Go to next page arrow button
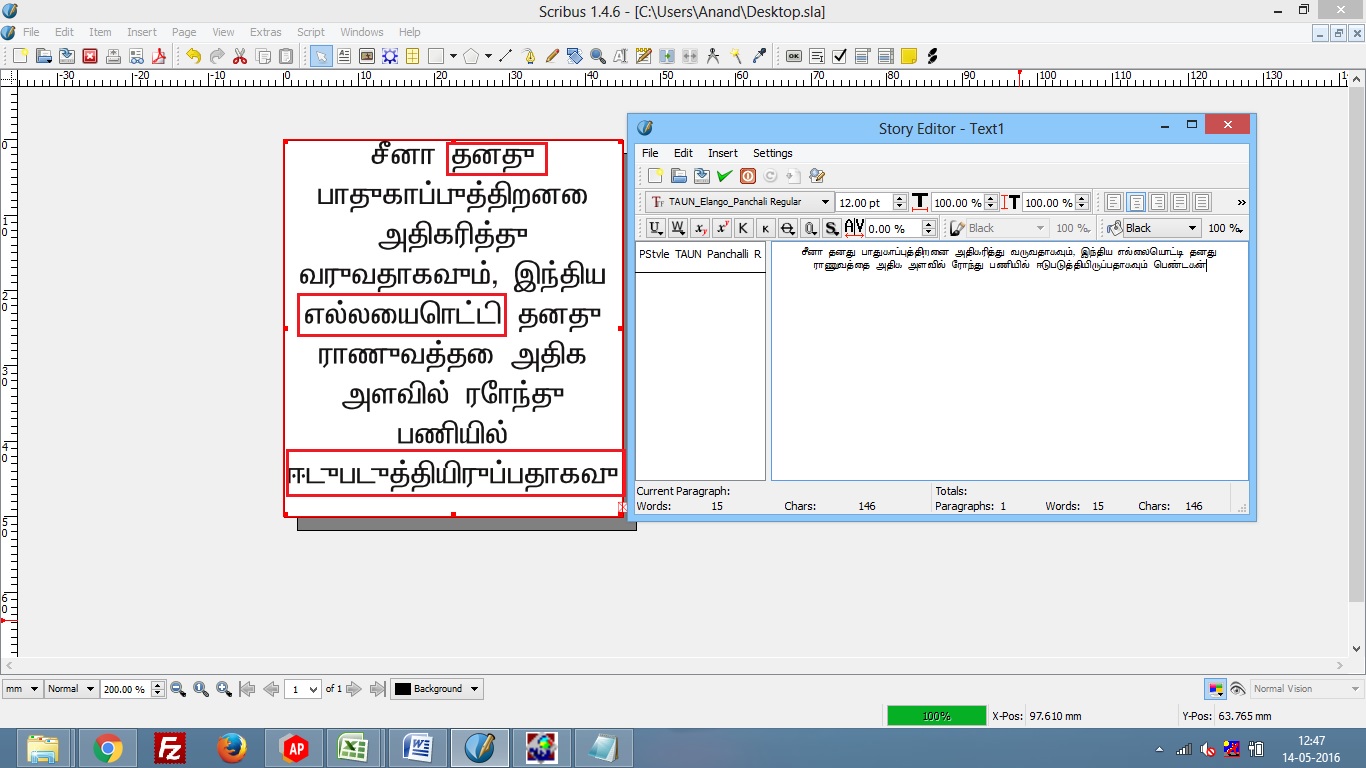Screen dimensions: 1366x768 [x=355, y=689]
